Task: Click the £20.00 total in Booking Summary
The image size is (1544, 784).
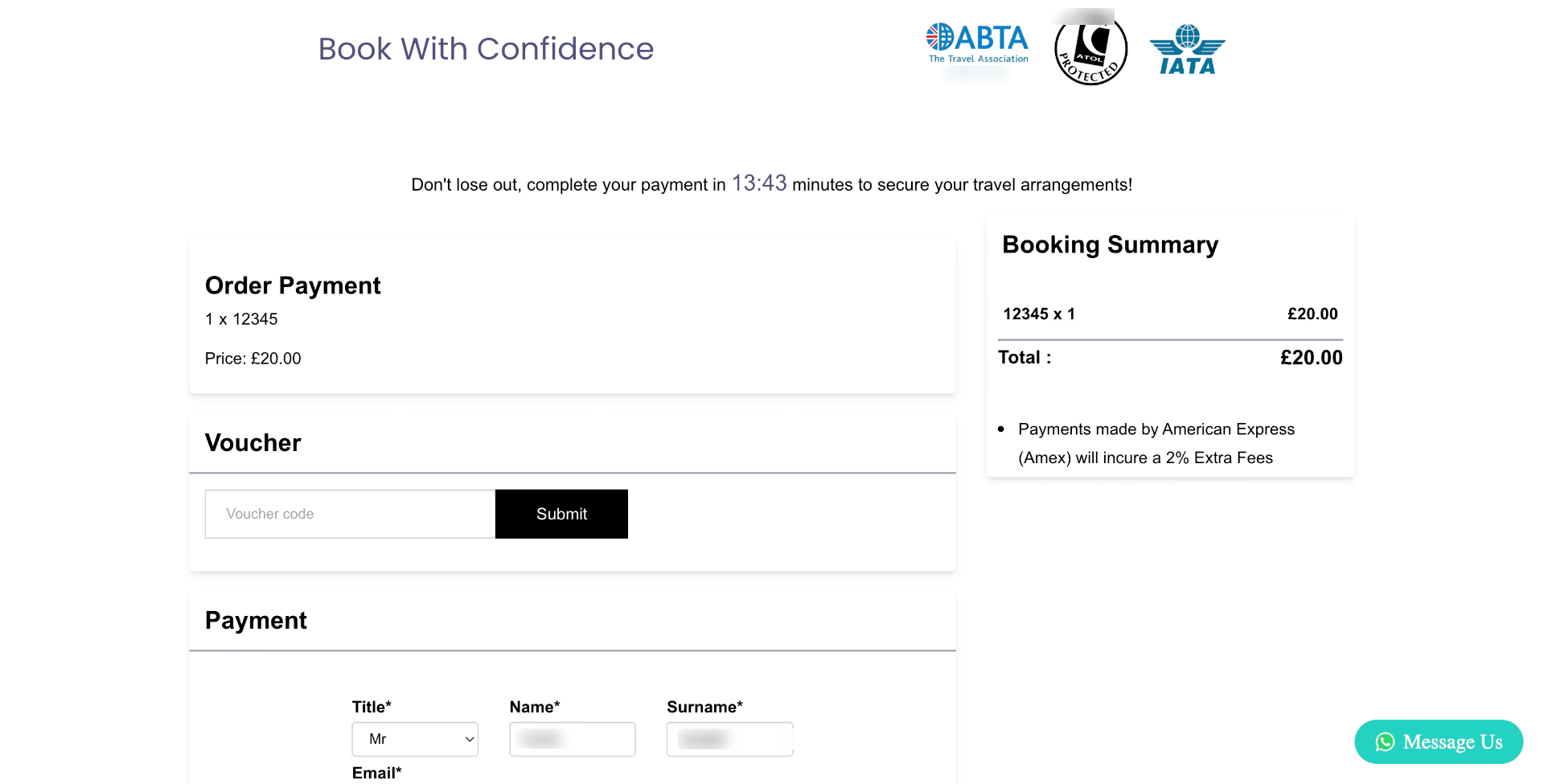Action: coord(1312,358)
